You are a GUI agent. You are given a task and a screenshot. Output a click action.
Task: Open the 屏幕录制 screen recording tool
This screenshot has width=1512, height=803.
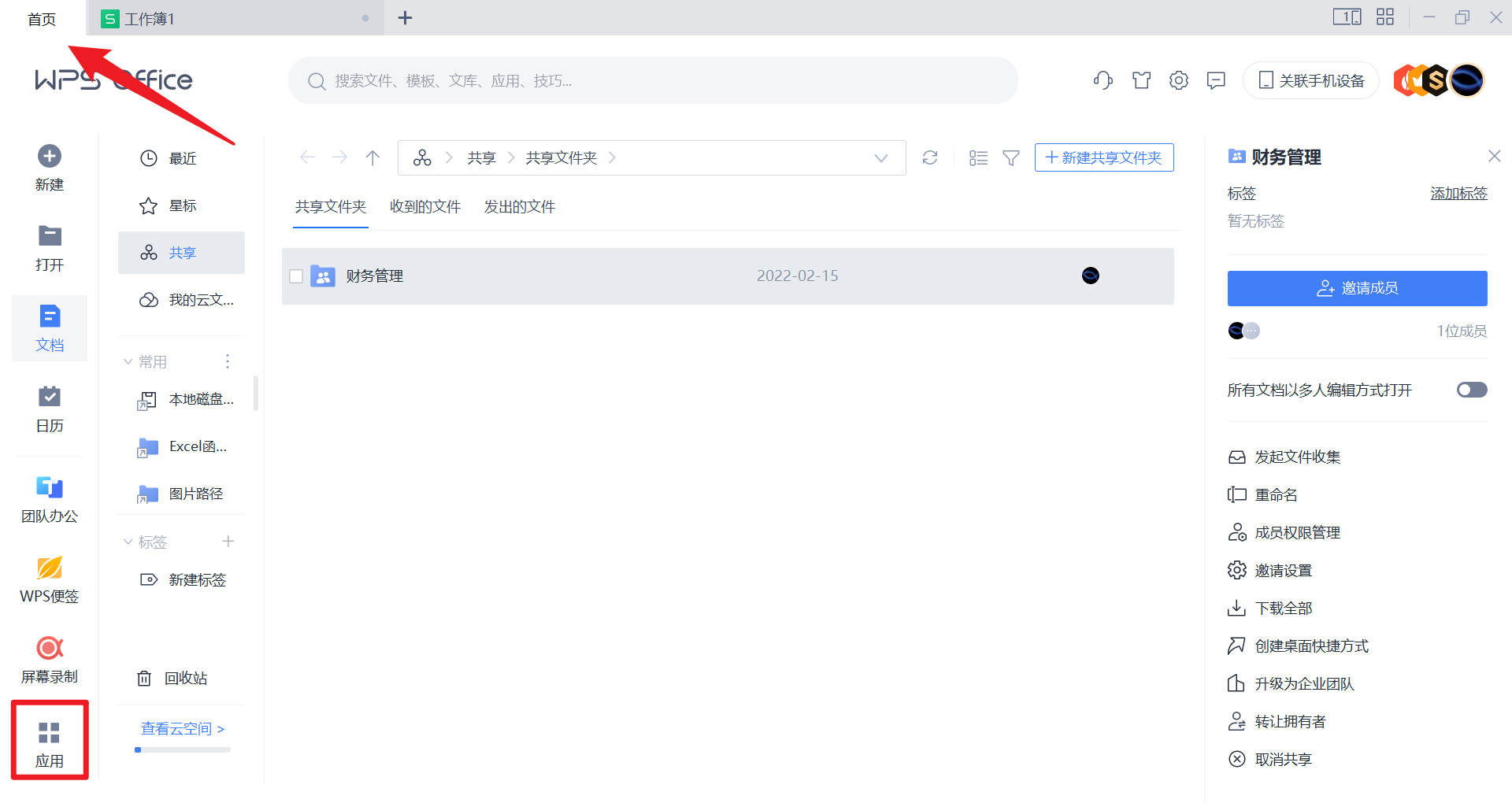coord(49,660)
